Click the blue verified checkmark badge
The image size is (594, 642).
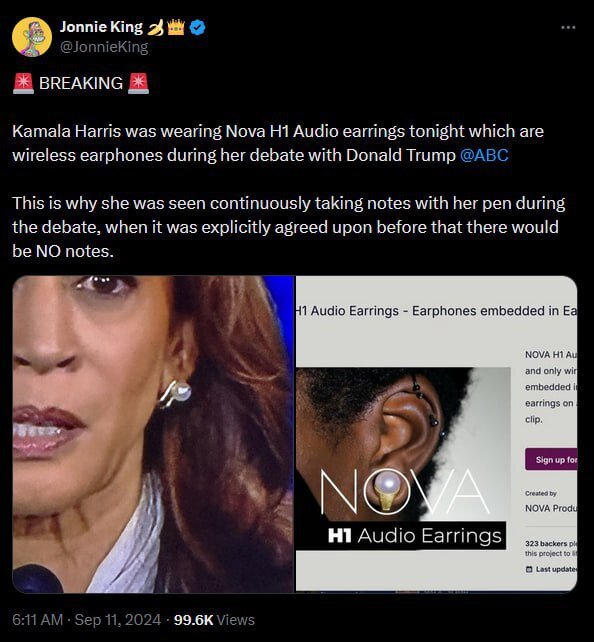click(198, 27)
